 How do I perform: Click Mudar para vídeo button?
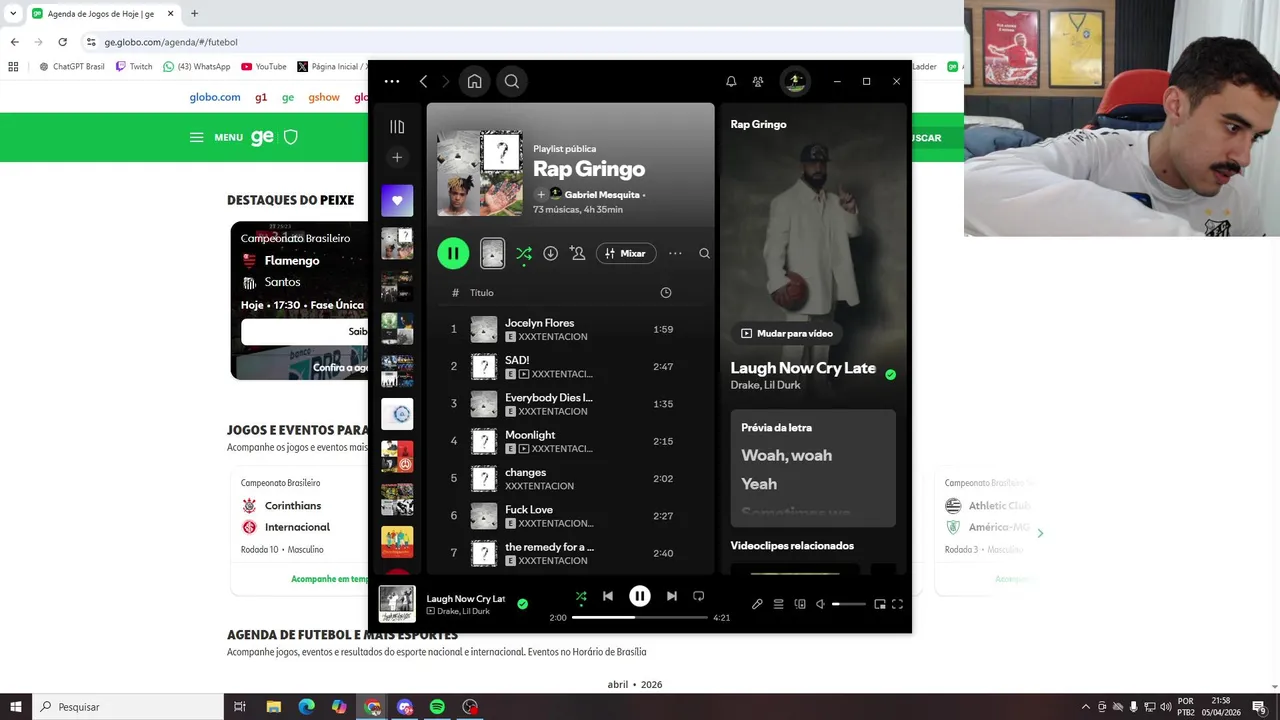[x=787, y=333]
